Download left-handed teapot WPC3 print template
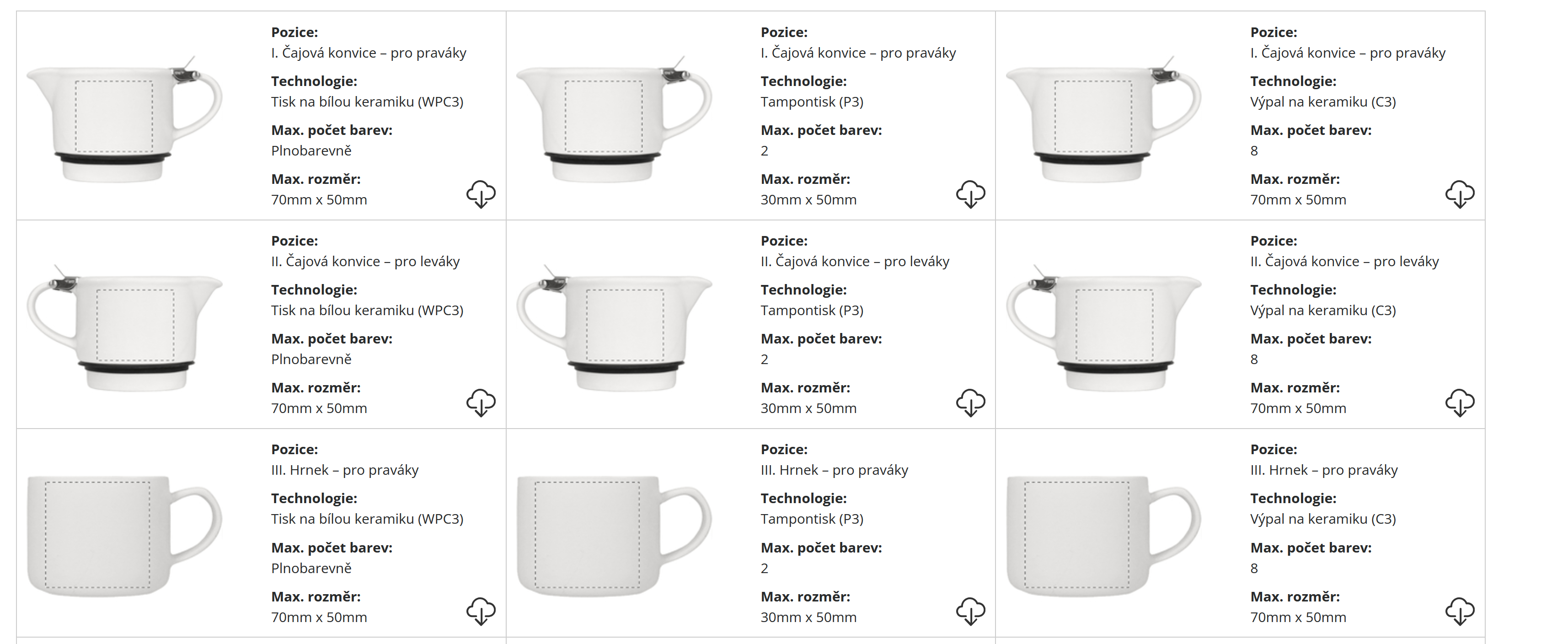 pyautogui.click(x=481, y=403)
